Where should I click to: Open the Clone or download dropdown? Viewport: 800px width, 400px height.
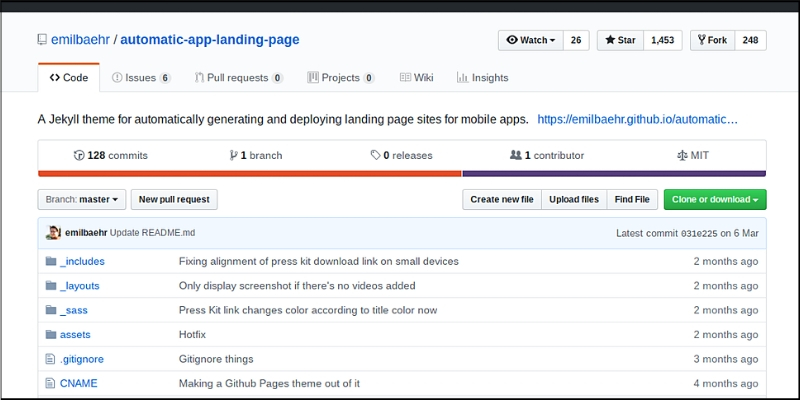pos(715,199)
